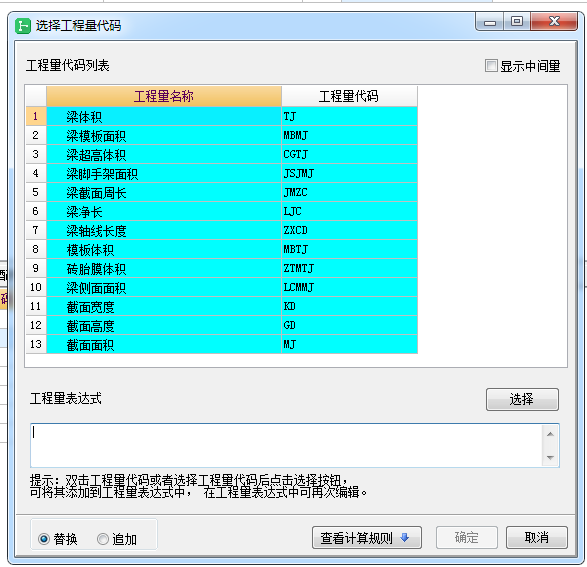Click the JMZC code cell
This screenshot has width=587, height=567.
point(349,192)
